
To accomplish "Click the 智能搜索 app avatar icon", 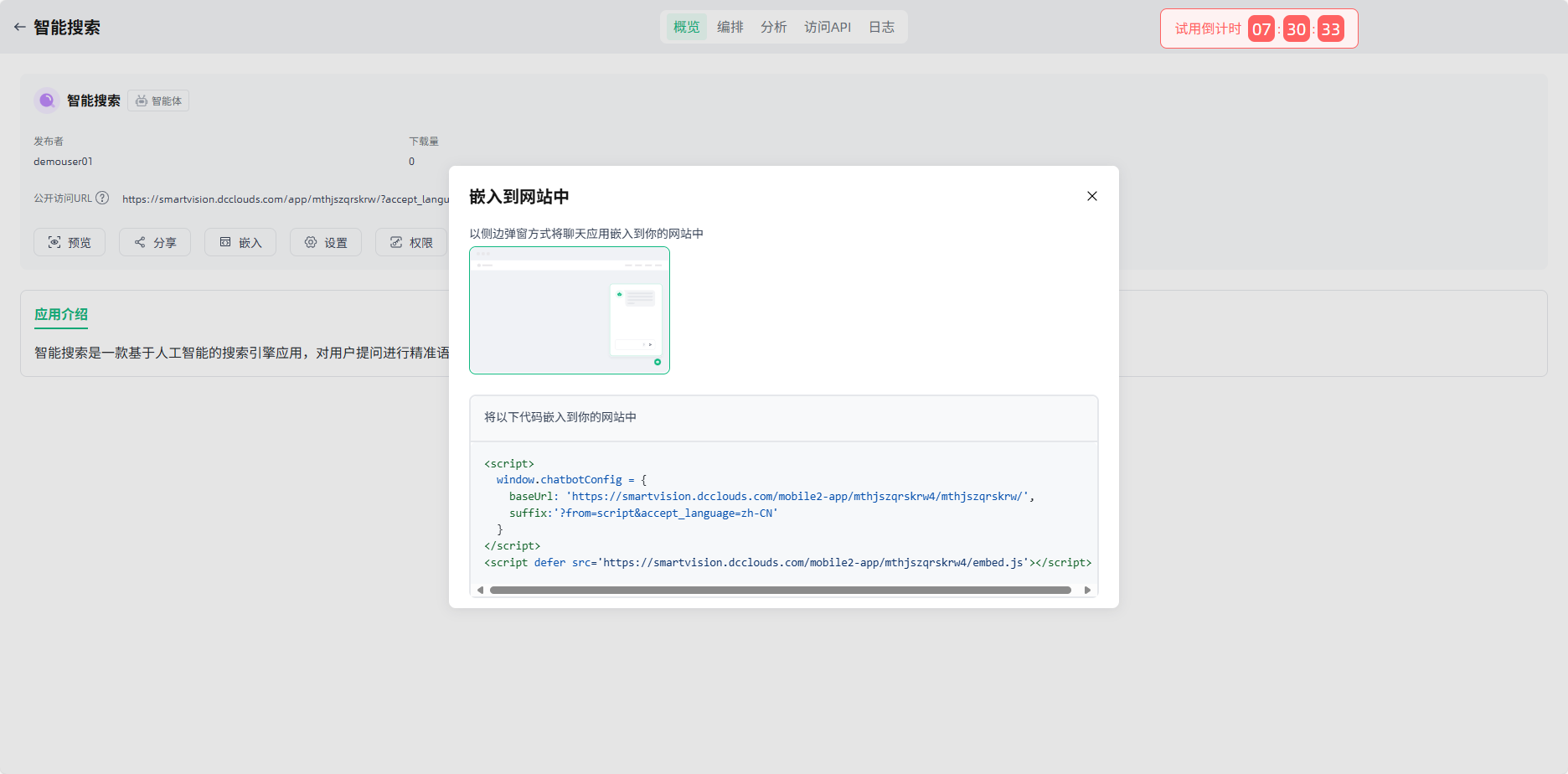I will pyautogui.click(x=47, y=101).
